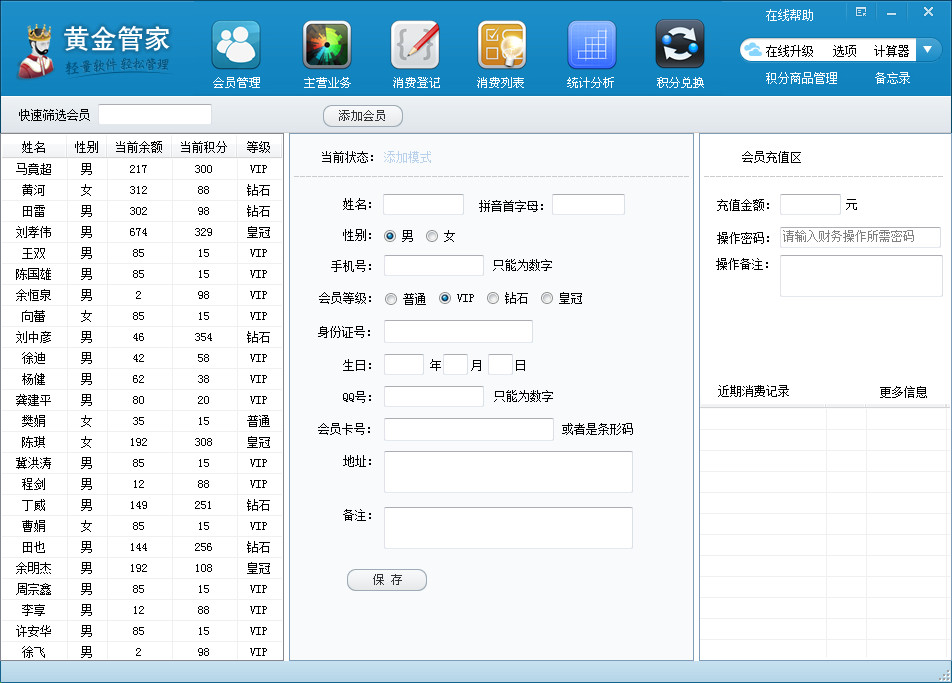Click the 近期消费记录 heading
The image size is (952, 683).
click(753, 392)
